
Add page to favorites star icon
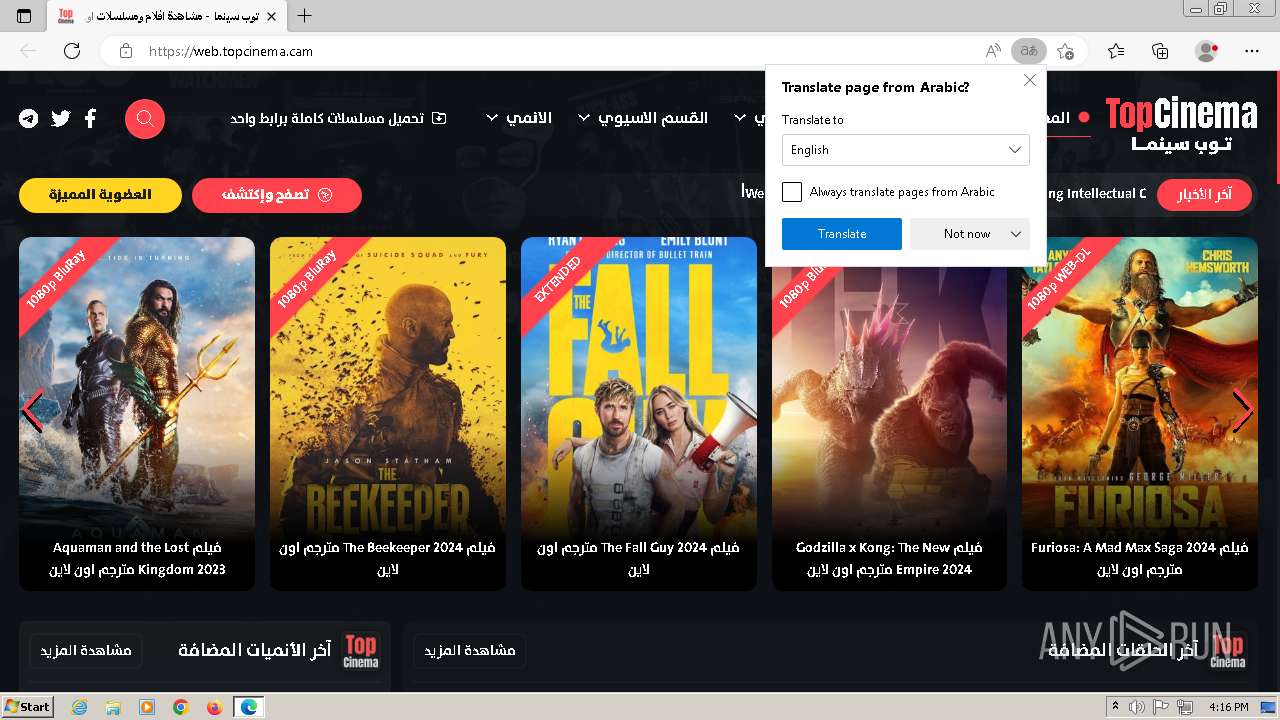tap(1066, 51)
